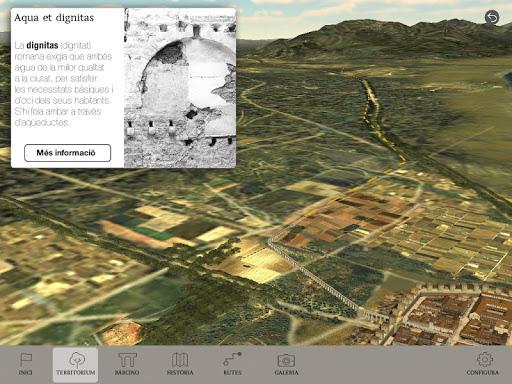Select the Territorium tab label
Screen dimensions: 512x384
[x=76, y=372]
